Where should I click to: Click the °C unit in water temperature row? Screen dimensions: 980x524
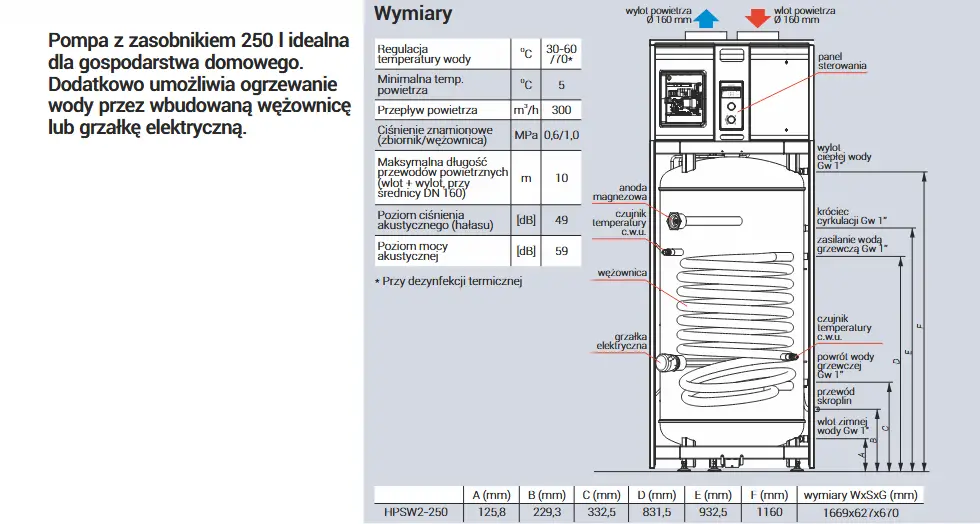point(526,54)
